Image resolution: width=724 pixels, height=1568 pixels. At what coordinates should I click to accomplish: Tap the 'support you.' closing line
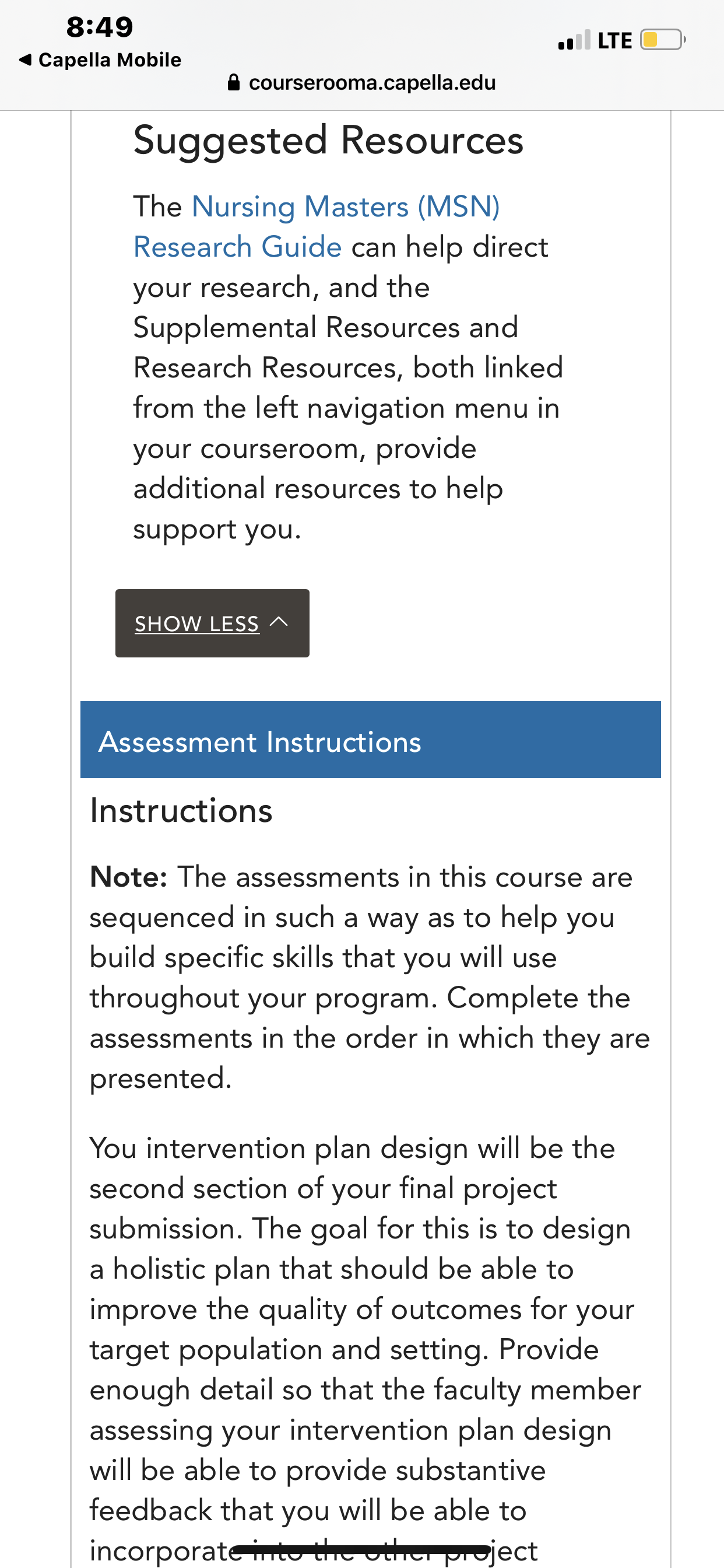click(x=217, y=530)
